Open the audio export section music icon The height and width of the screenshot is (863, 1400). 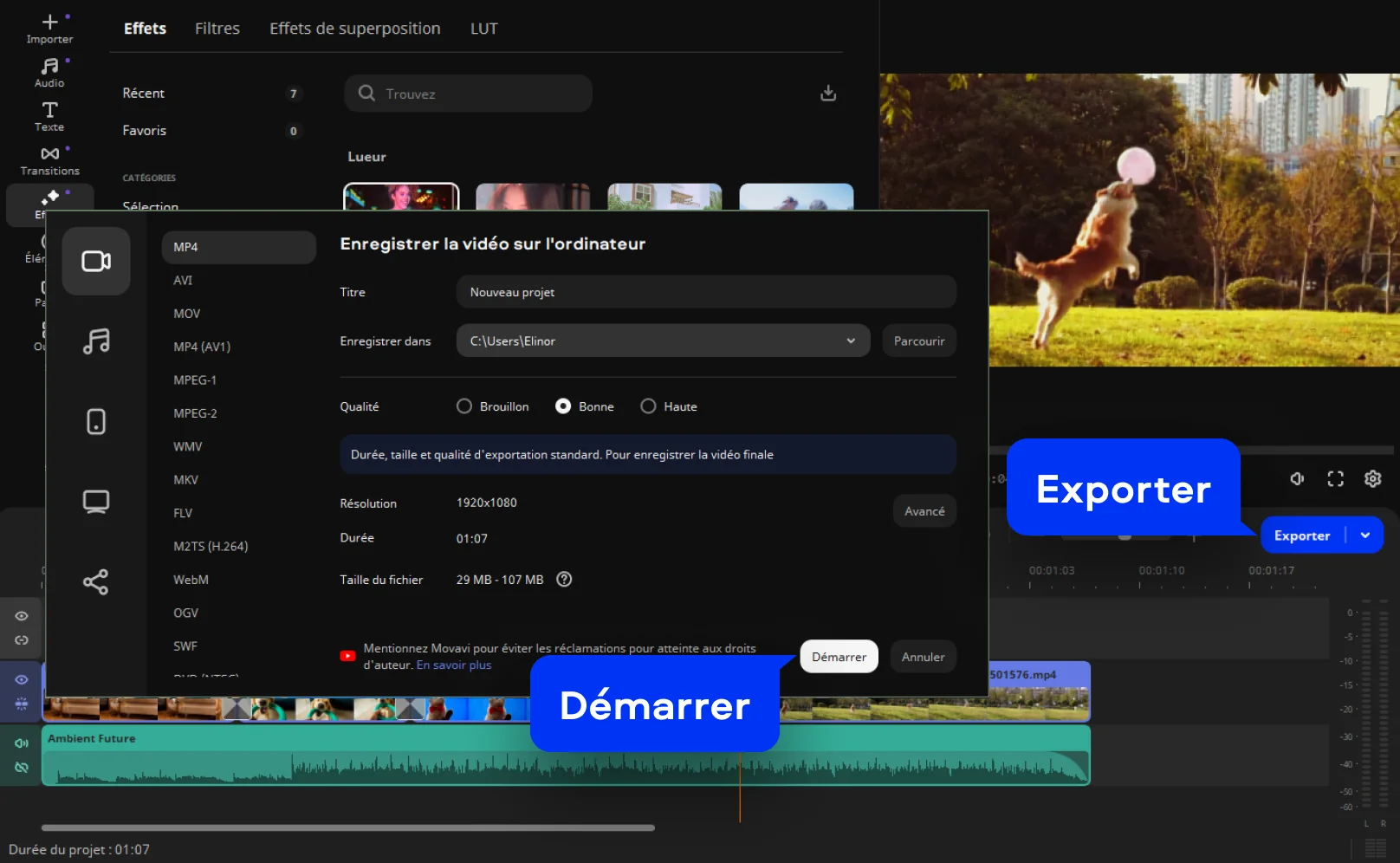pos(96,341)
